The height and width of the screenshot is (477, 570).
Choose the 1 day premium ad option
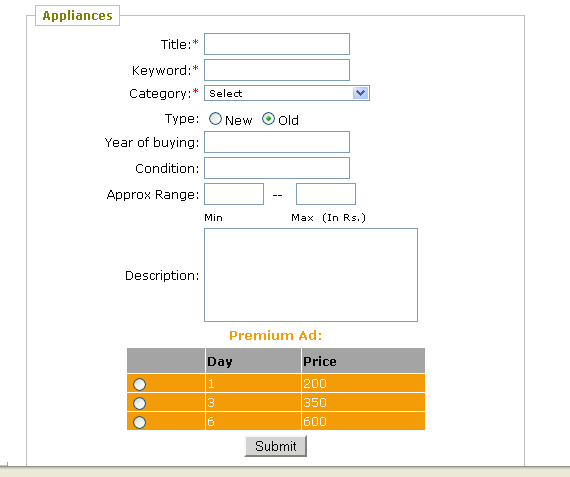[139, 384]
